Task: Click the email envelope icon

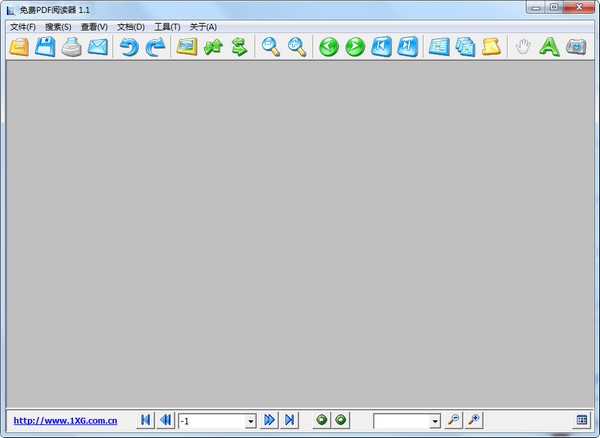Action: tap(97, 46)
